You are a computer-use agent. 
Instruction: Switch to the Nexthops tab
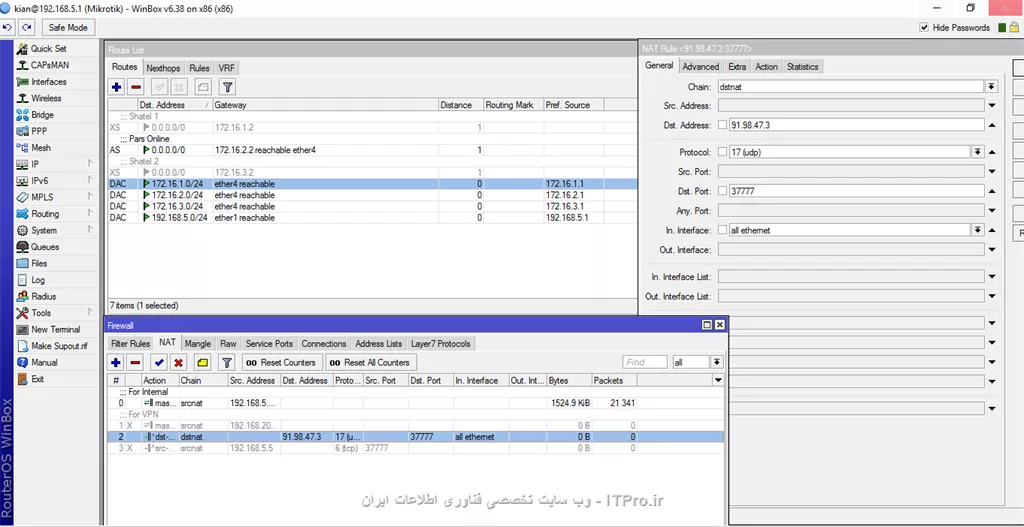(x=163, y=67)
